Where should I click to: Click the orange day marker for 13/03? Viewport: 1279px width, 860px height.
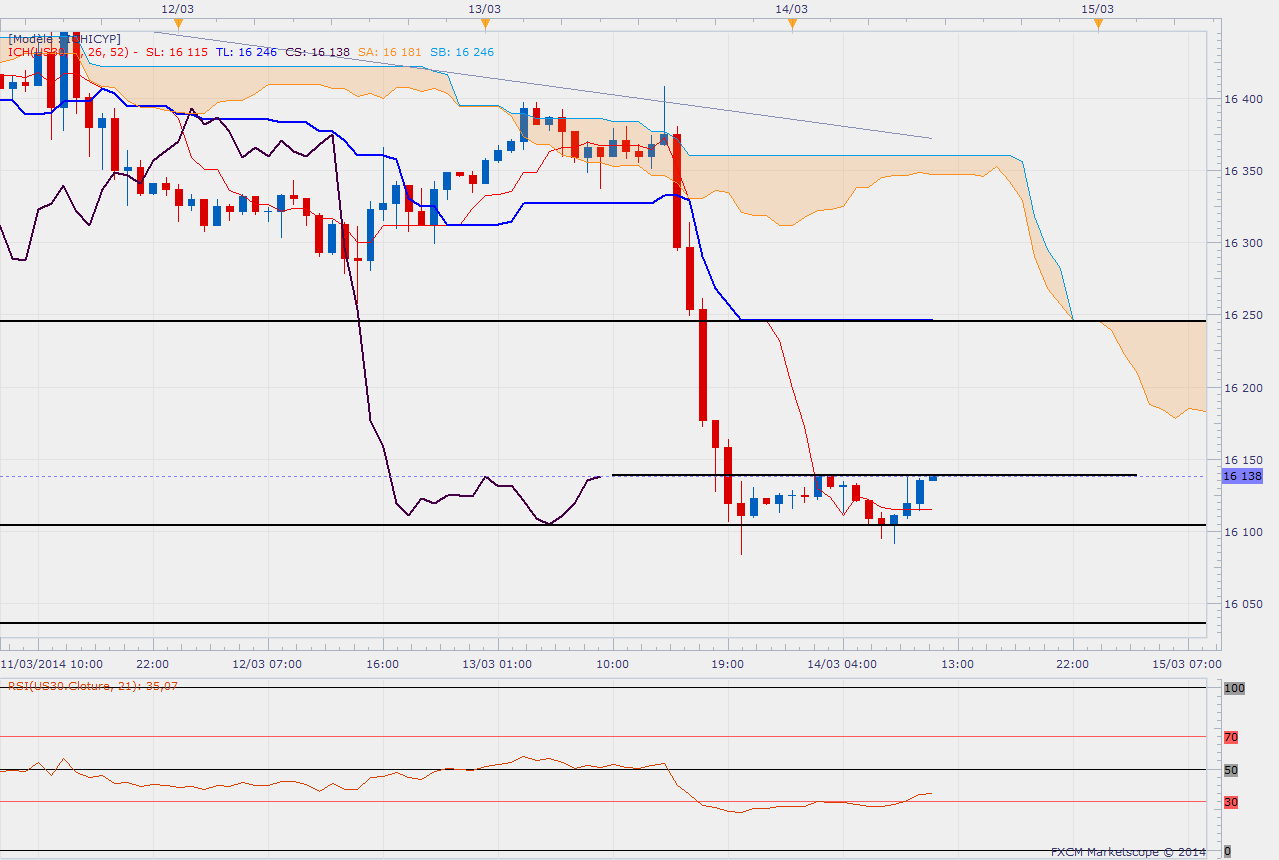coord(485,24)
